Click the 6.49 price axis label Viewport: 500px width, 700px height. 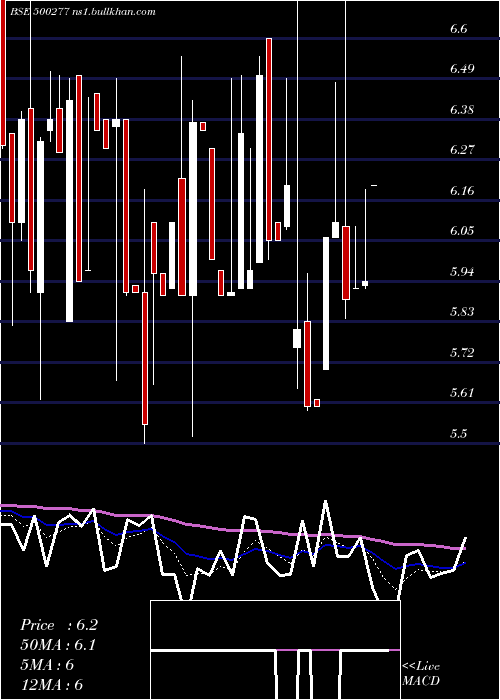coord(462,69)
